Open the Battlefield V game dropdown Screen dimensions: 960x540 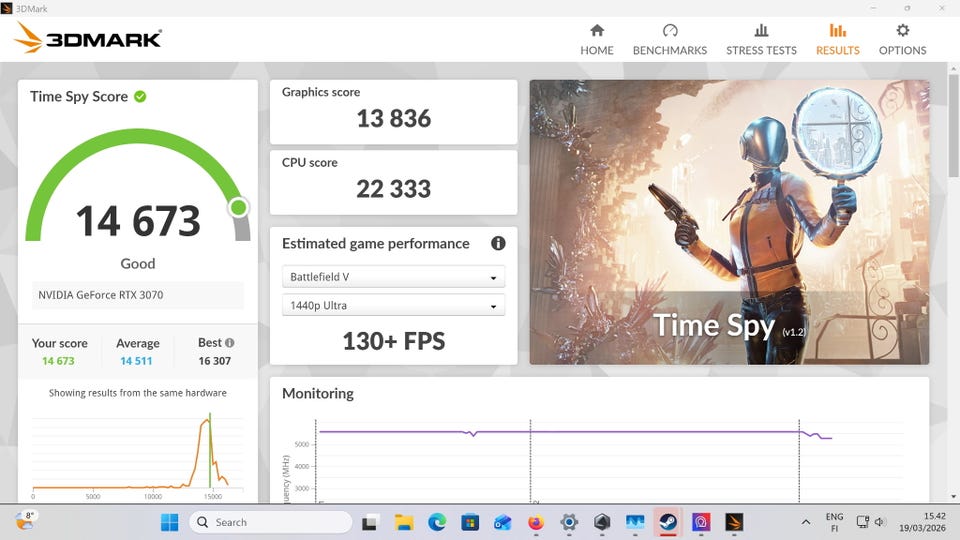393,277
